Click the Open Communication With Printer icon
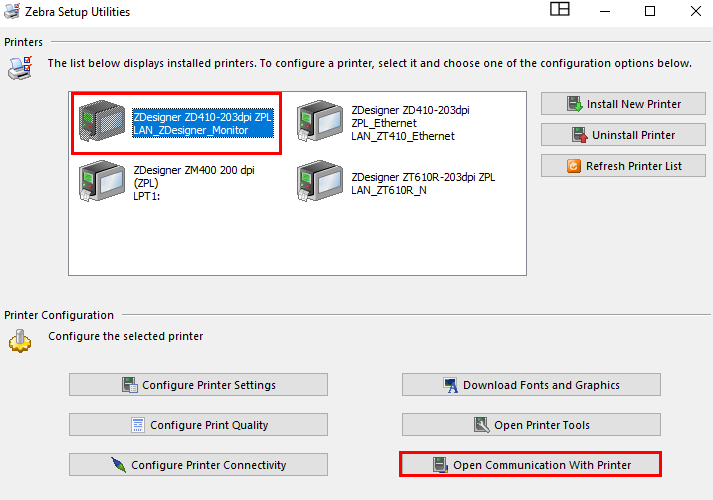This screenshot has height=500, width=713. (440, 465)
